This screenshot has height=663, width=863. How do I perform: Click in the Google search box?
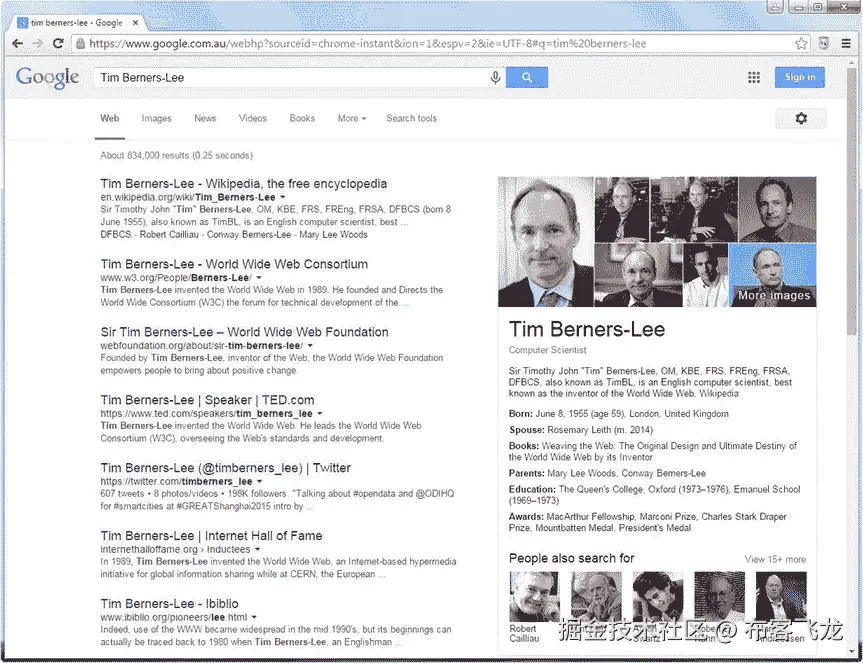(x=292, y=78)
